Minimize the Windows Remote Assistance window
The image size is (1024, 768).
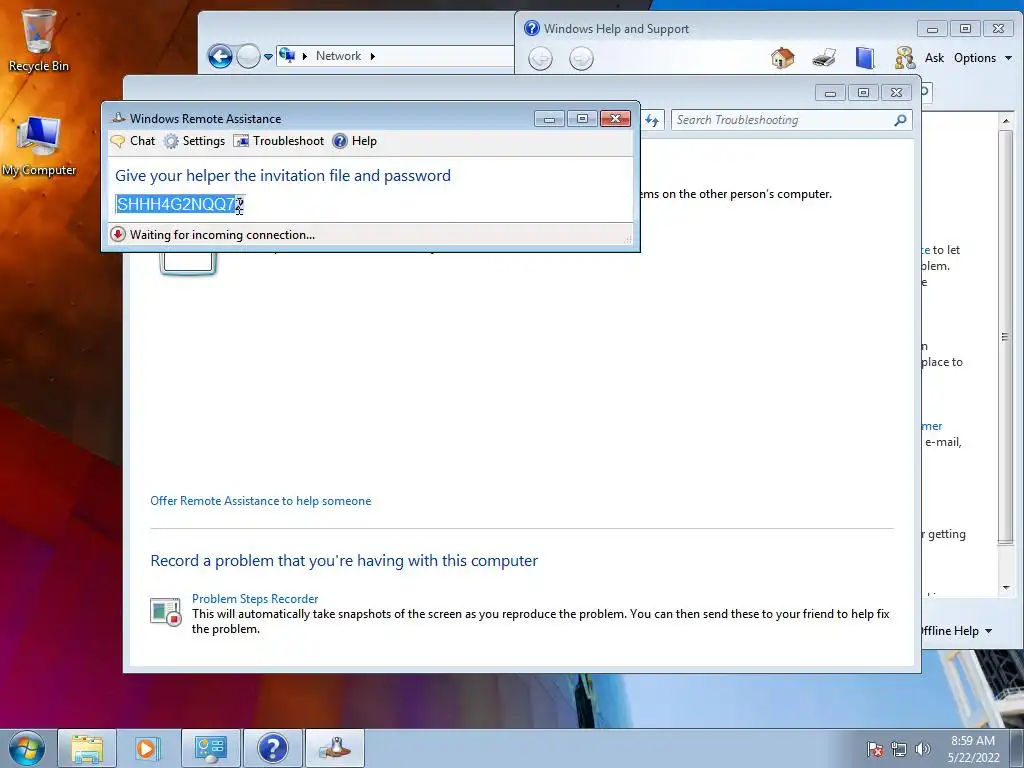(549, 119)
